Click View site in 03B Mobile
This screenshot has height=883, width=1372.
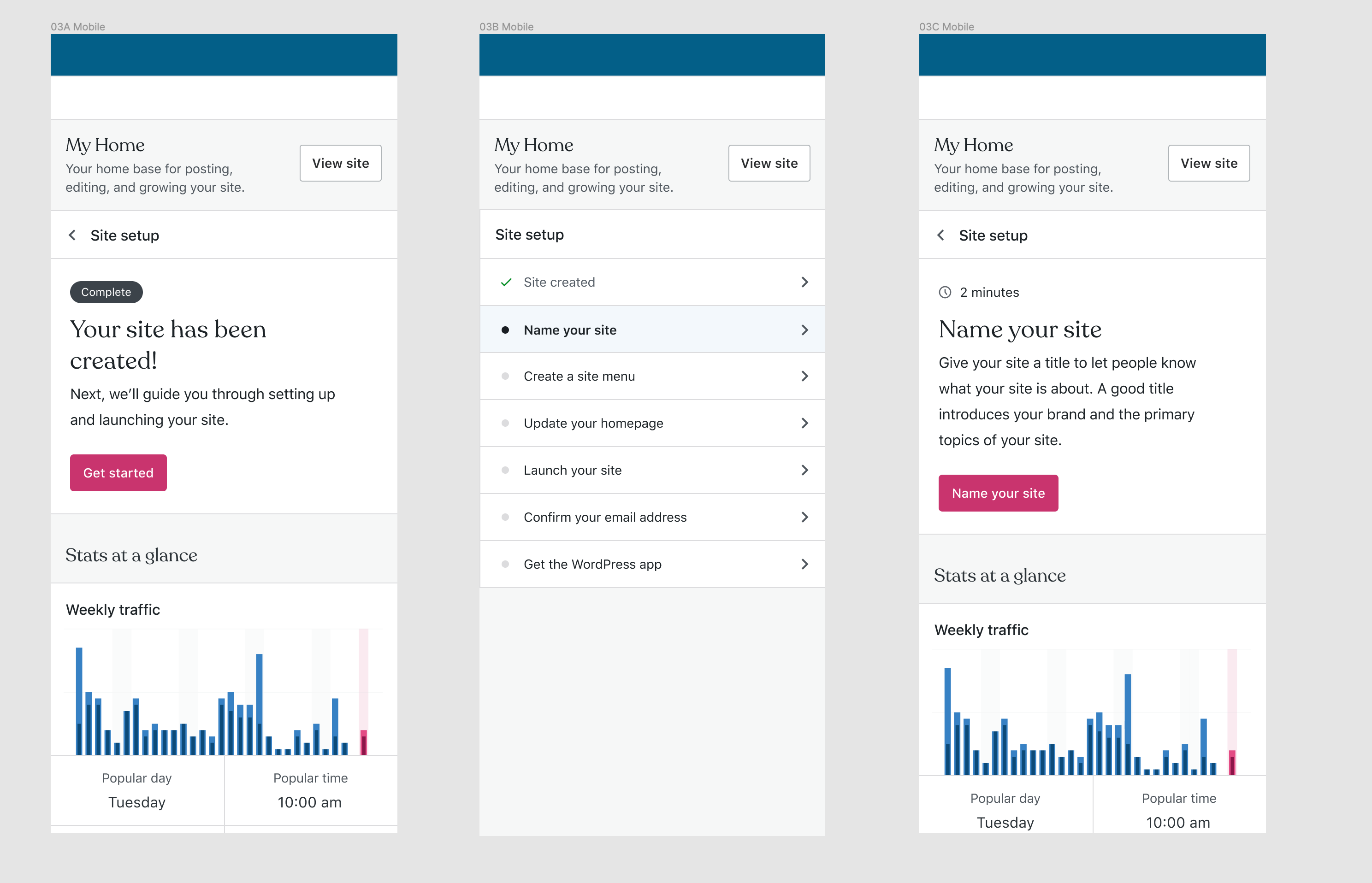coord(769,164)
